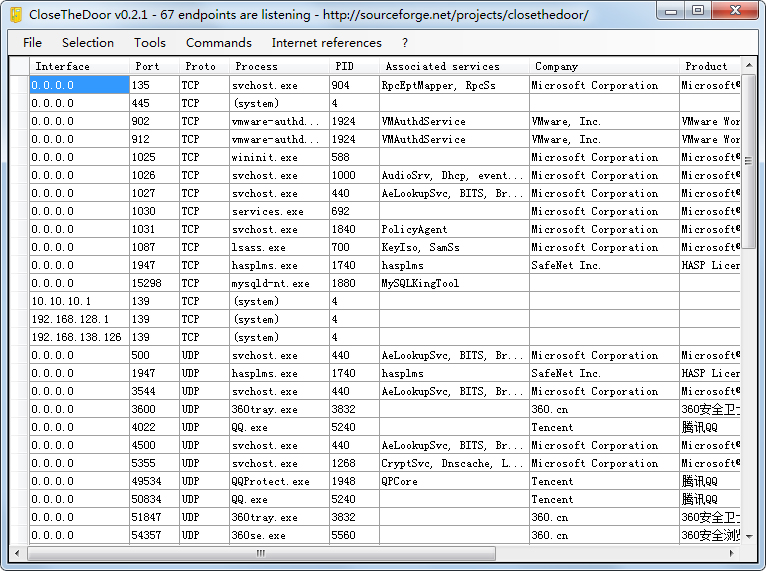This screenshot has height=571, width=766.
Task: Select the port 15298 cell
Action: [154, 283]
